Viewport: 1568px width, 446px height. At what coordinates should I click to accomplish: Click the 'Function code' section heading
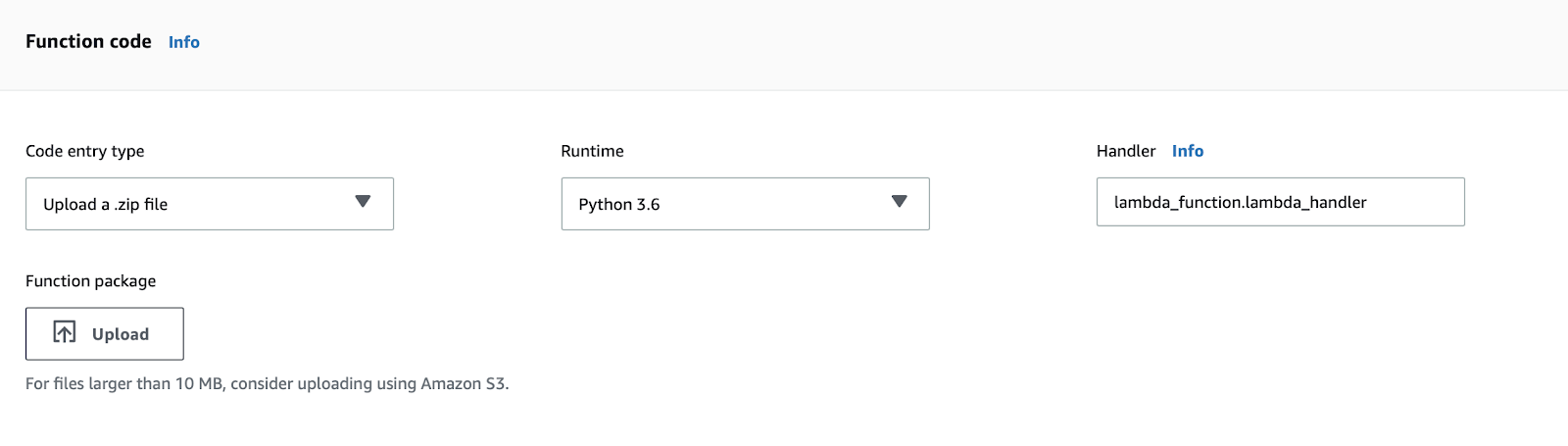(x=88, y=41)
